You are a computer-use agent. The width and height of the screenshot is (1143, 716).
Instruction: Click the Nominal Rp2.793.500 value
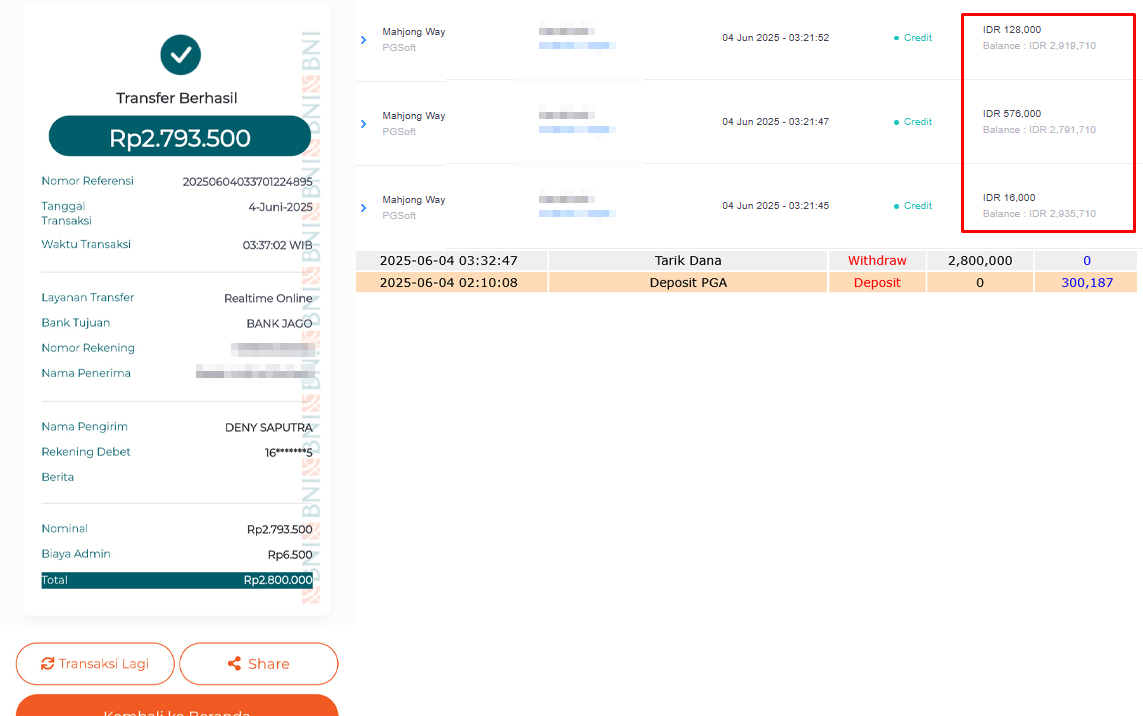280,529
